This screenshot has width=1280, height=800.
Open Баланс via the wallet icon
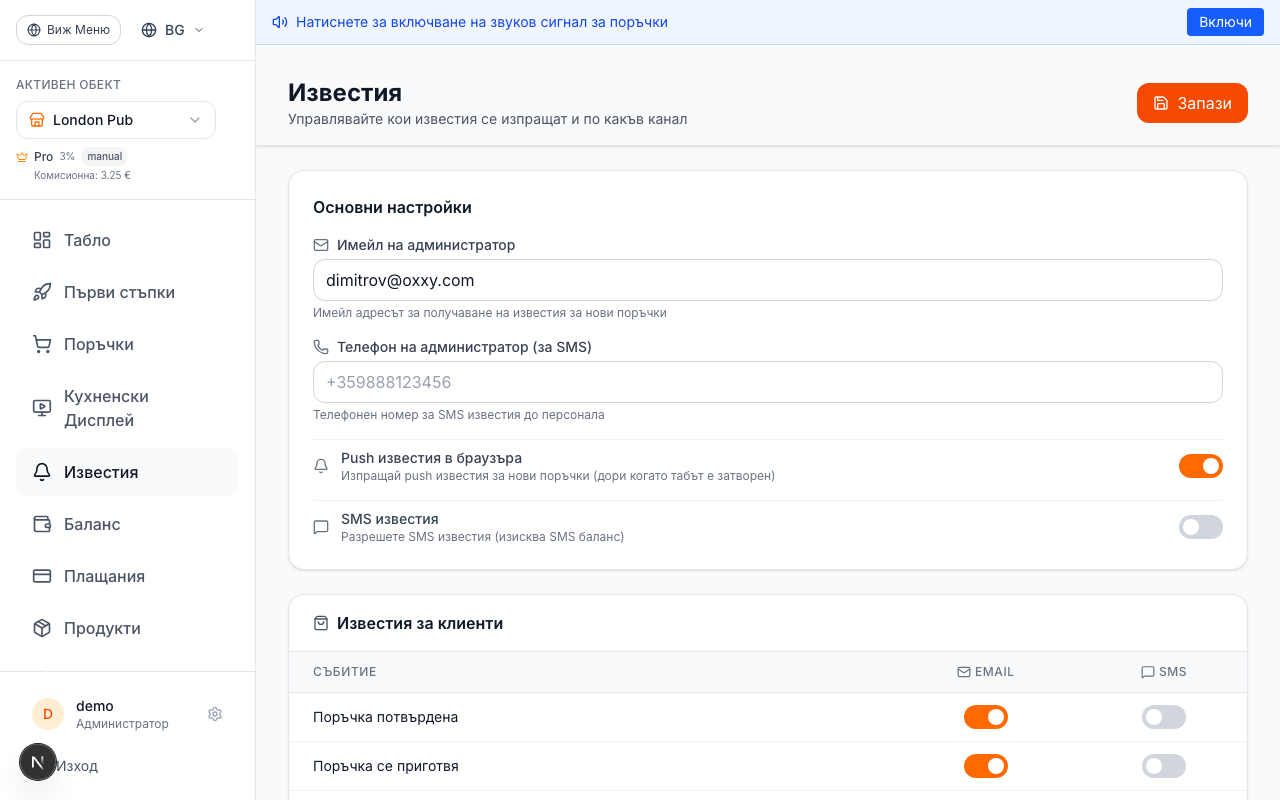[41, 524]
